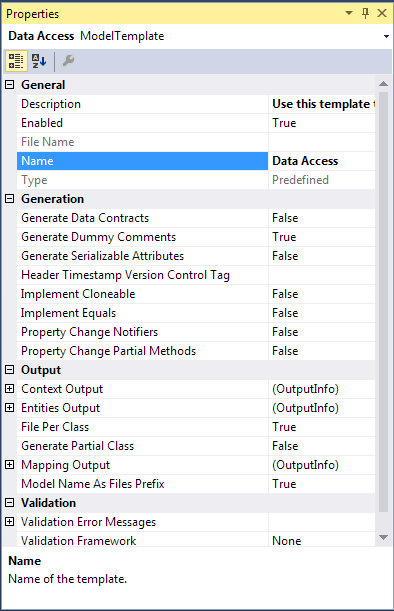Select Model Name As Files Prefix
Viewport: 394px width, 611px height.
(x=142, y=484)
